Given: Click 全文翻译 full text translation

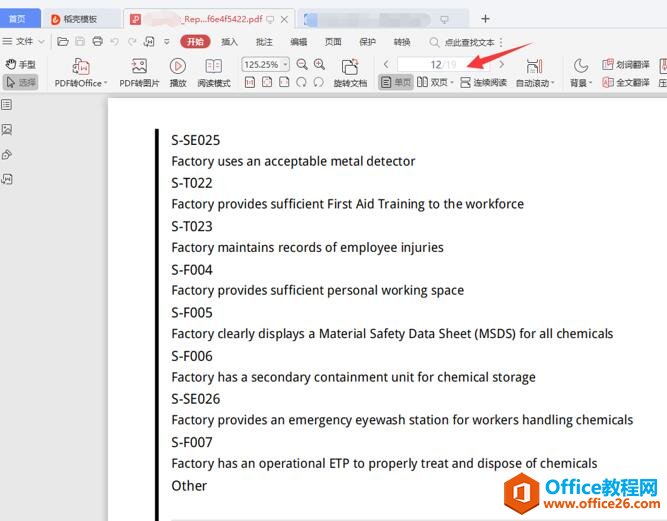Looking at the screenshot, I should click(626, 82).
